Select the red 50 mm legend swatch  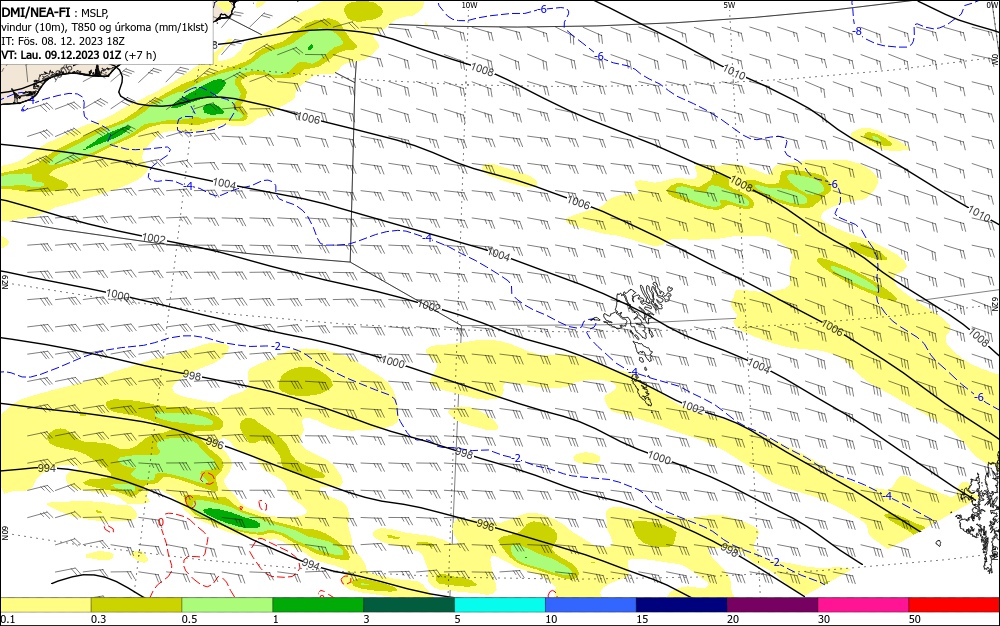pyautogui.click(x=954, y=605)
